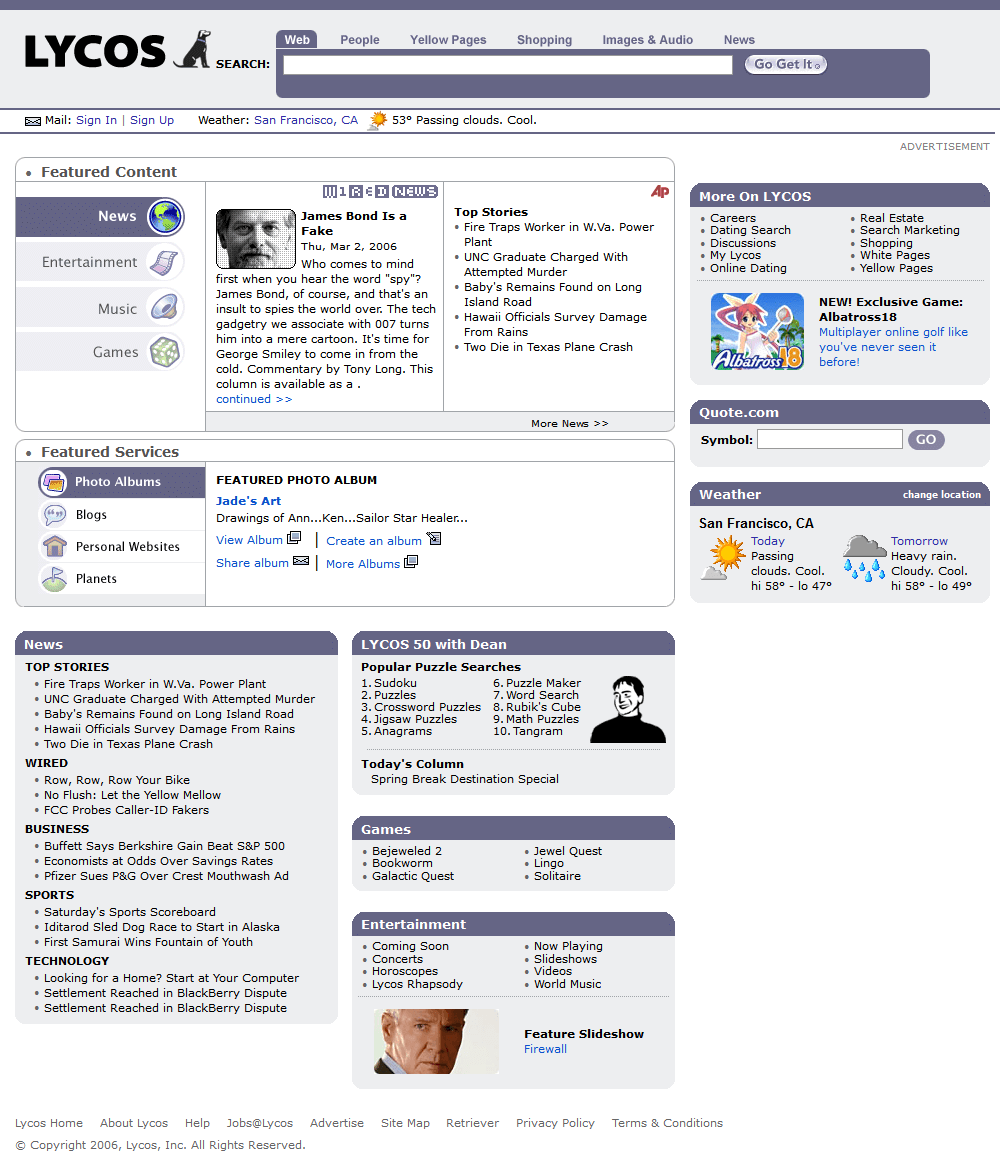
Task: Click the Planets icon
Action: pos(54,579)
